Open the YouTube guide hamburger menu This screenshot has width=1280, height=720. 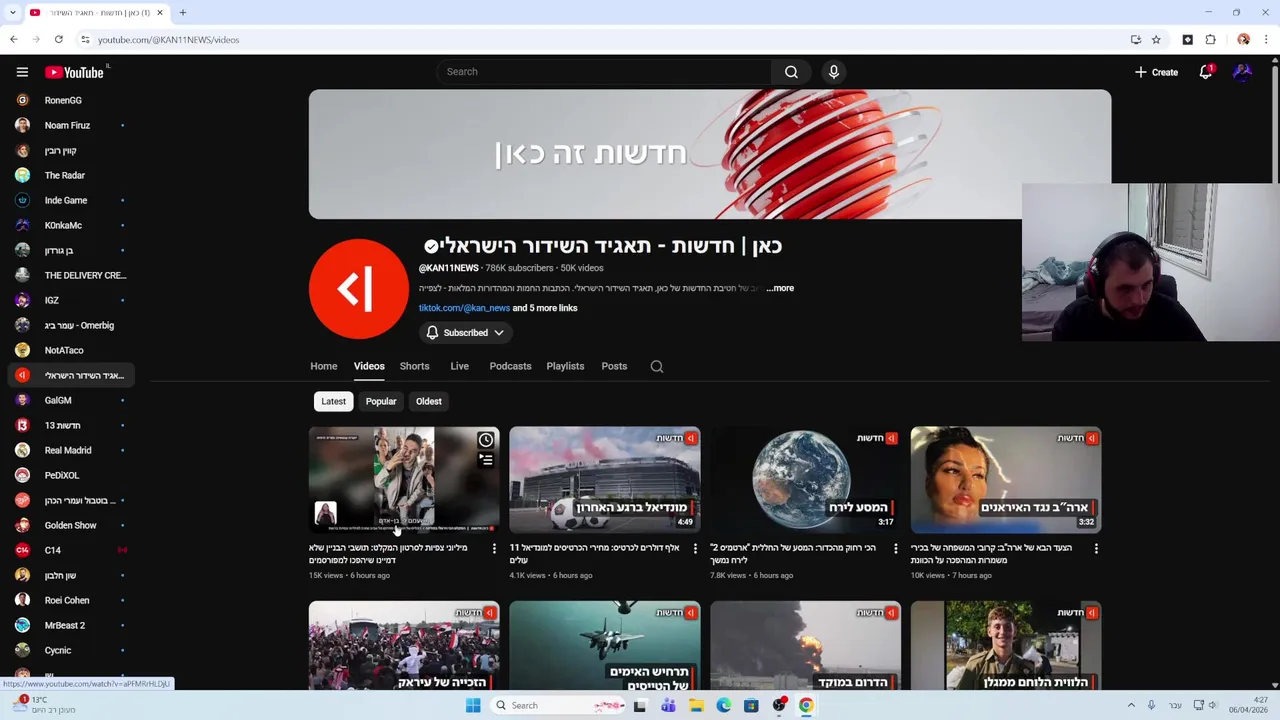(22, 72)
